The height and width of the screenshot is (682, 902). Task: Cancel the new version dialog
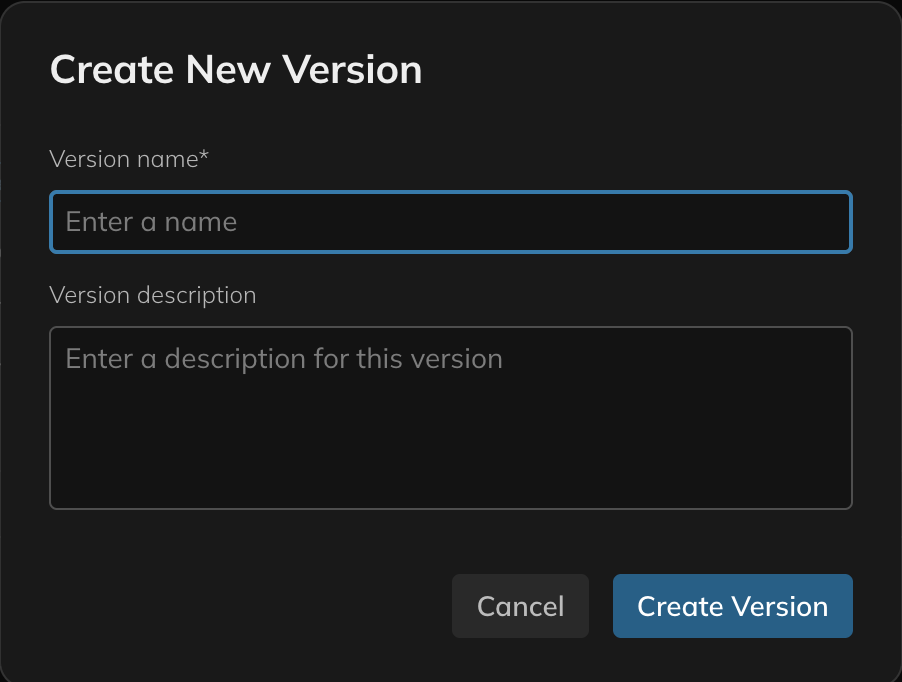520,606
